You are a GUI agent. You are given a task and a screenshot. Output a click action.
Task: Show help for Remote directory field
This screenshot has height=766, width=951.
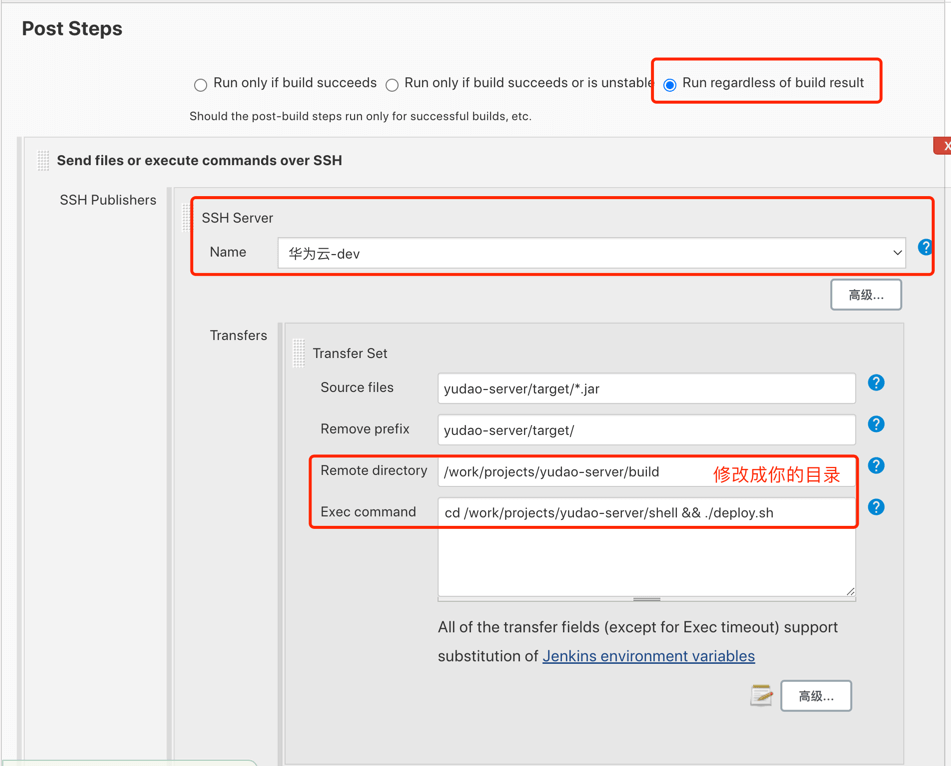(876, 466)
